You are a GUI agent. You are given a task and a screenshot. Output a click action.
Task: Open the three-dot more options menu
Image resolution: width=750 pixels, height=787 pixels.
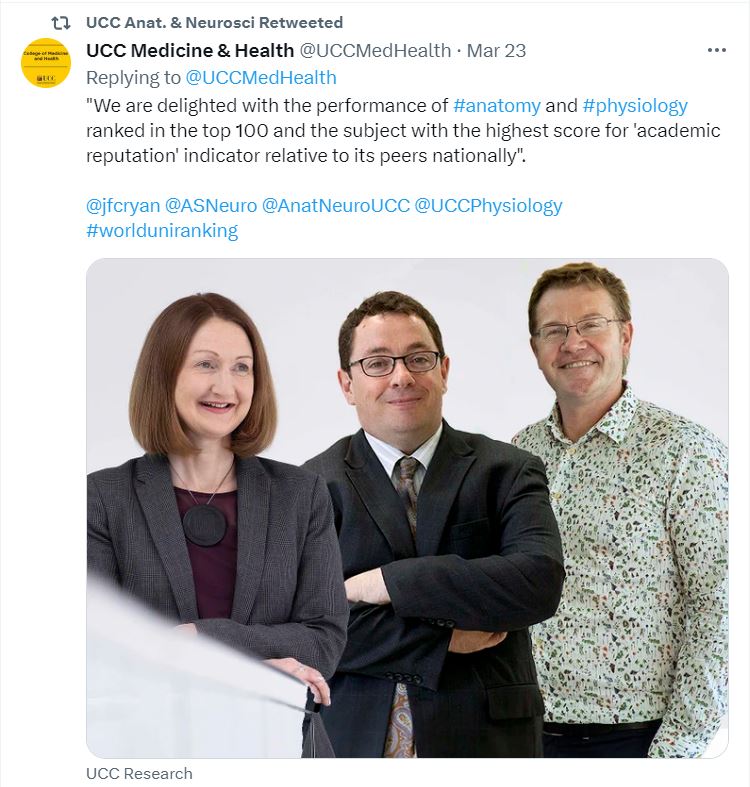coord(716,50)
